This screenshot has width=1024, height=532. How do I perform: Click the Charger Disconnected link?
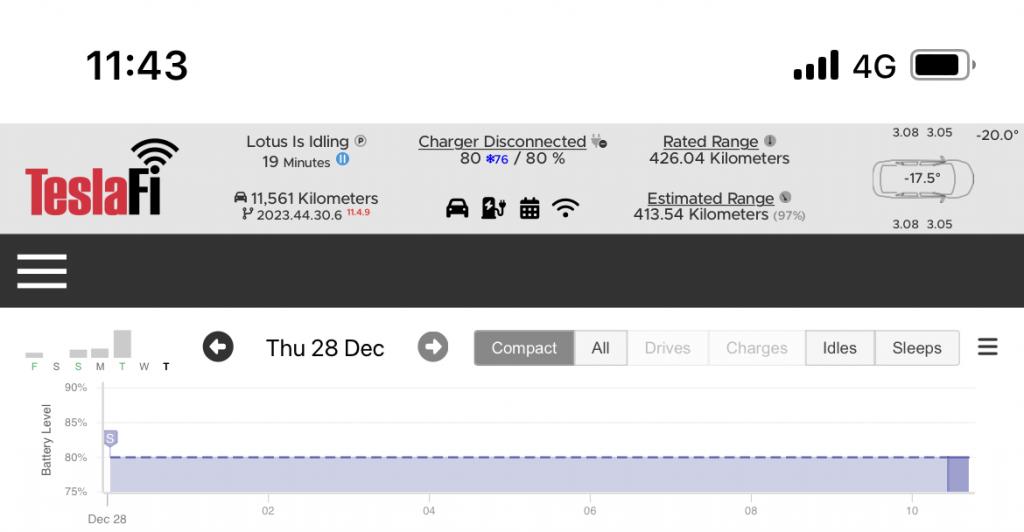coord(502,142)
